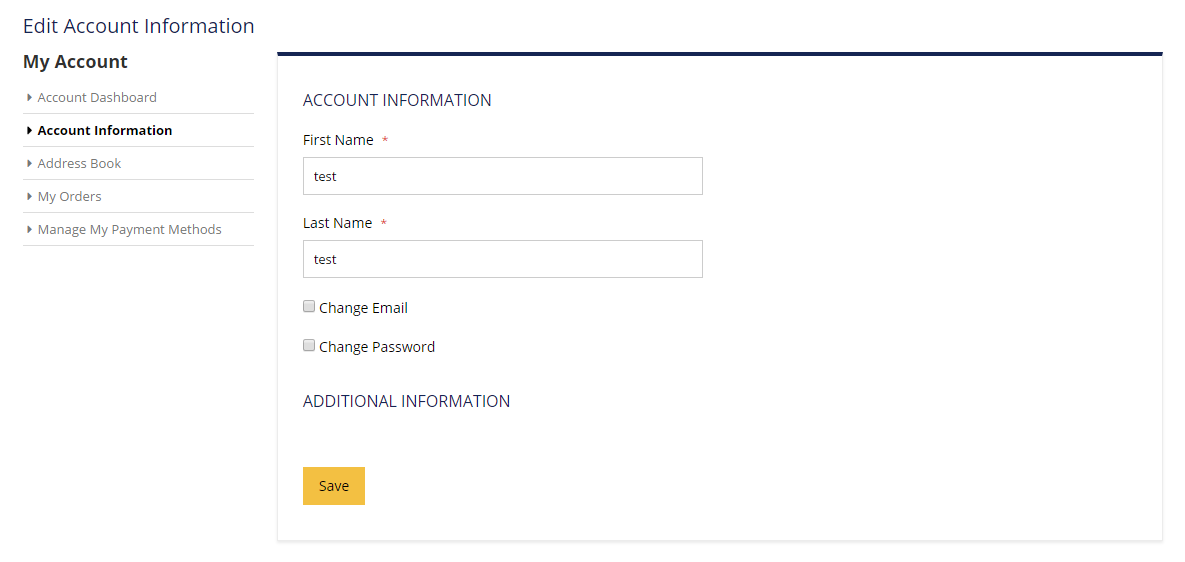The height and width of the screenshot is (562, 1185).
Task: Click the arrow icon beside Account Dashboard
Action: coord(30,97)
